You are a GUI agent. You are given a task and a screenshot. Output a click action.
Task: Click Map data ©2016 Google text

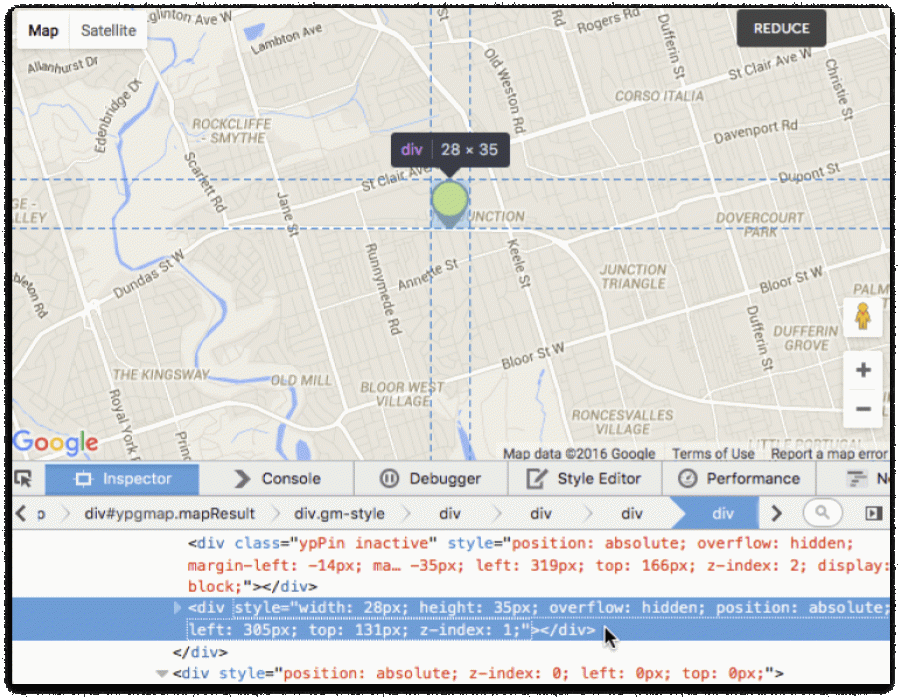pyautogui.click(x=579, y=454)
